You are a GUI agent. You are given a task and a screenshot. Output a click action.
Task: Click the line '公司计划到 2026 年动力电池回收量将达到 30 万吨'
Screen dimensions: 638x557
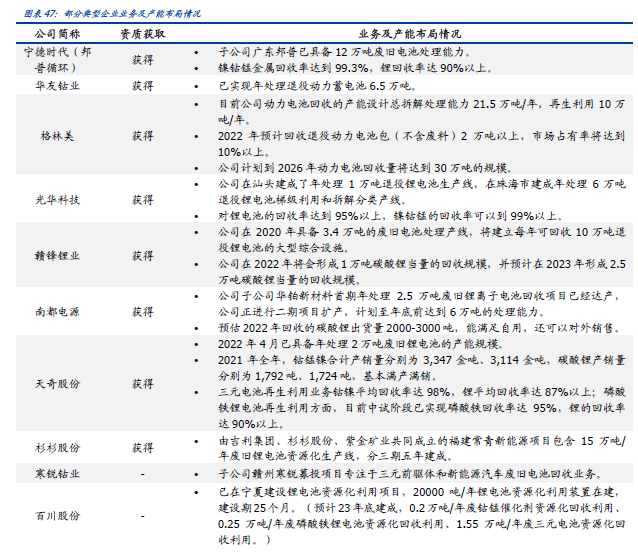pyautogui.click(x=366, y=168)
